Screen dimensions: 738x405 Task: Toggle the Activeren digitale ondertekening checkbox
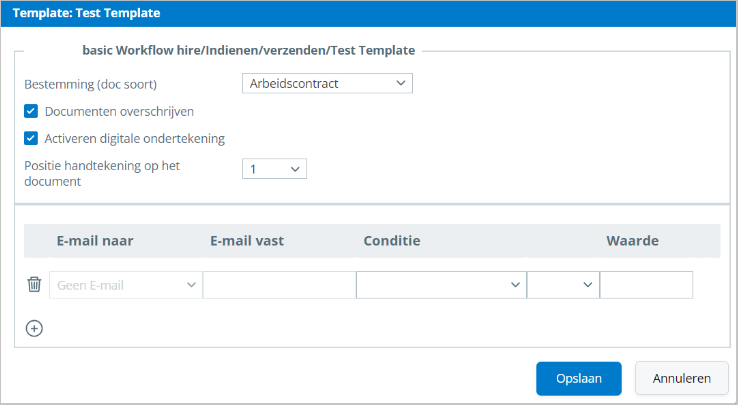click(31, 138)
